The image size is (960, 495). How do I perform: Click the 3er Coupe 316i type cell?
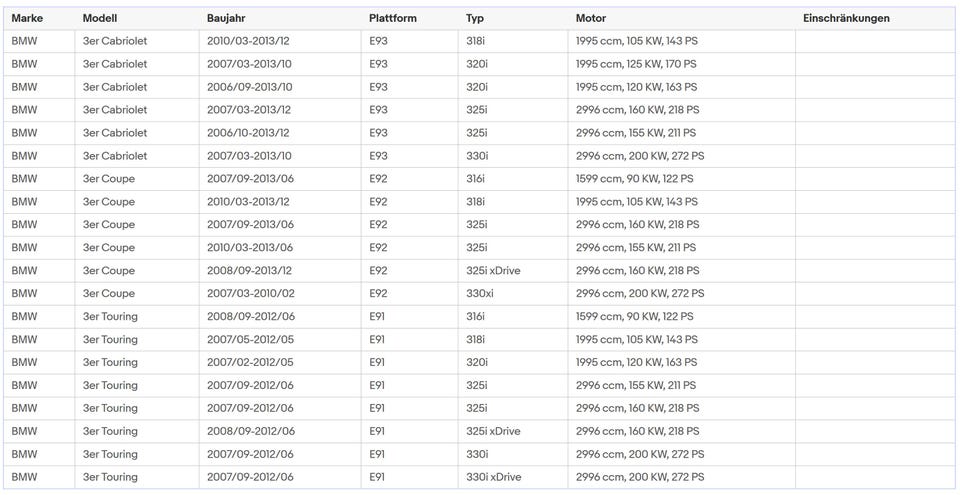coord(513,179)
